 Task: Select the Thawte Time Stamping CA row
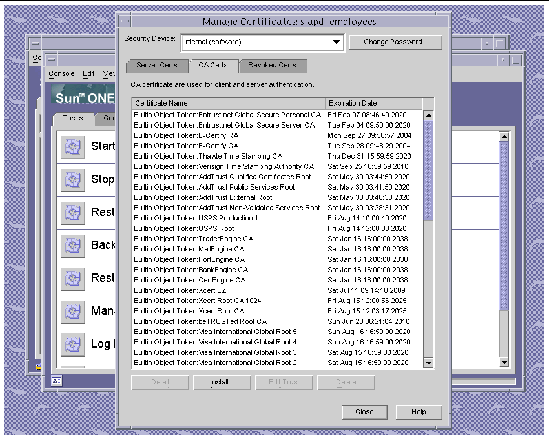click(277, 156)
